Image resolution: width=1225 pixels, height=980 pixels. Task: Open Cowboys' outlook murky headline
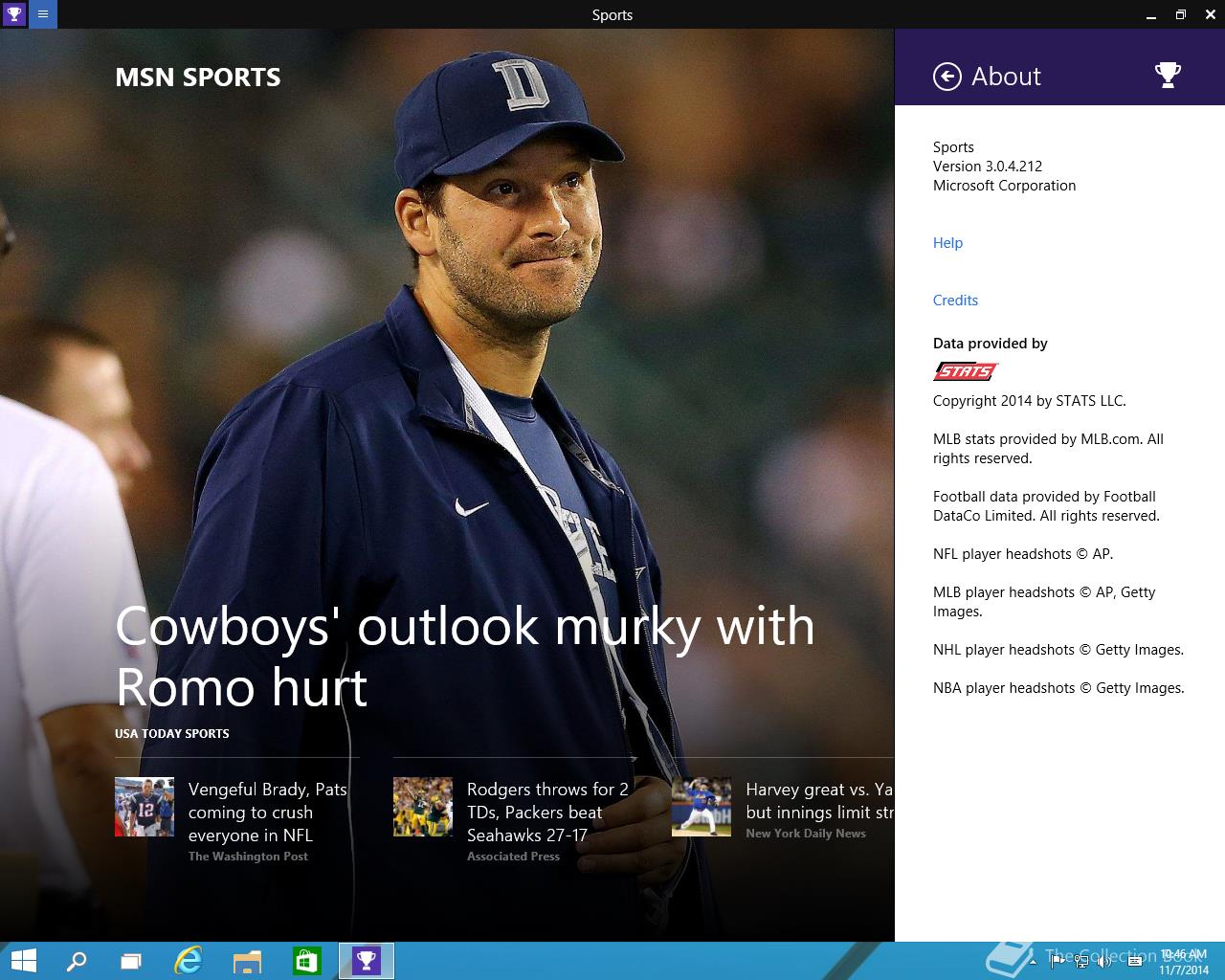465,657
